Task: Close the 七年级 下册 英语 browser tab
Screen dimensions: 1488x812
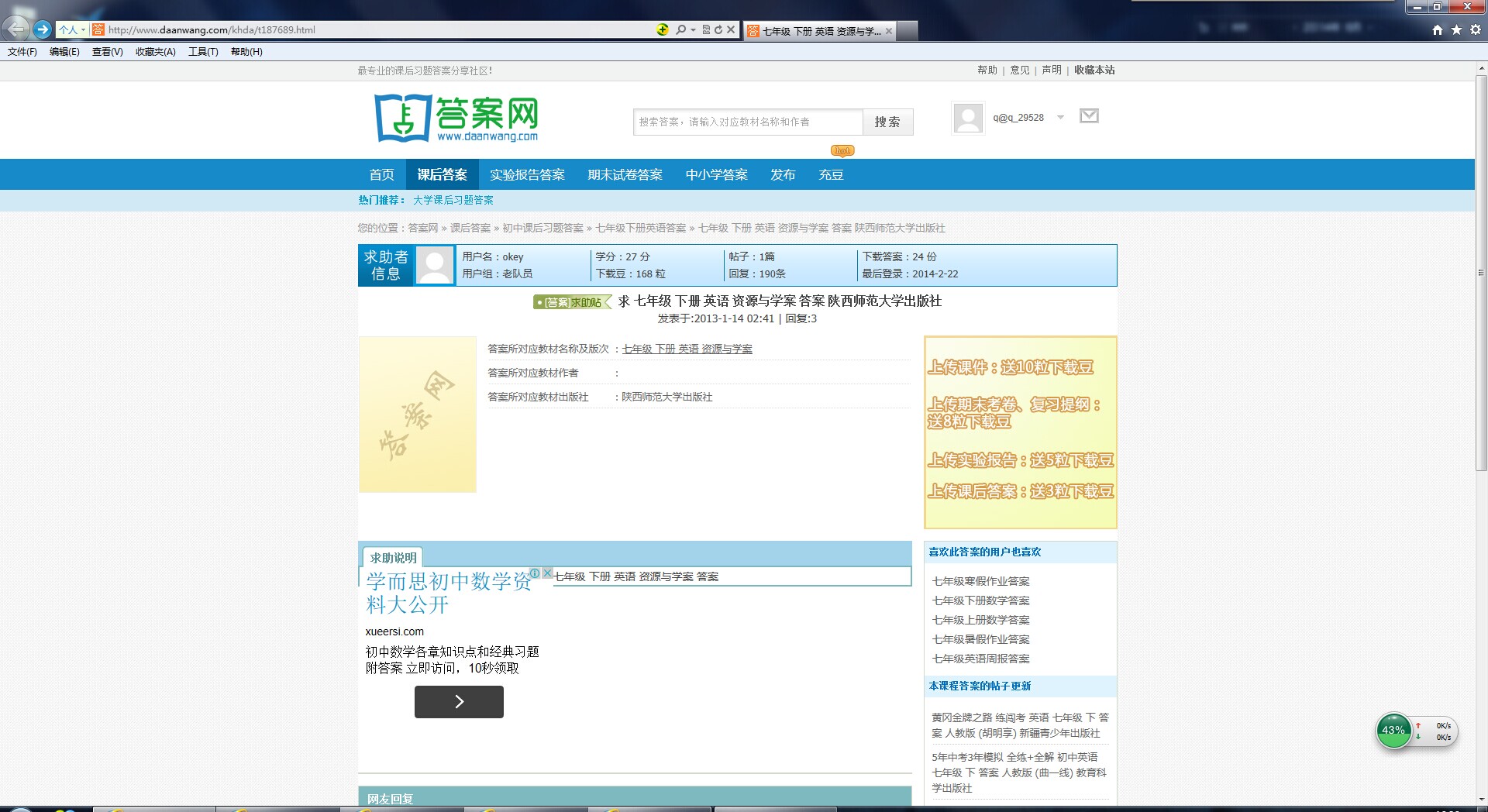Action: click(x=889, y=31)
